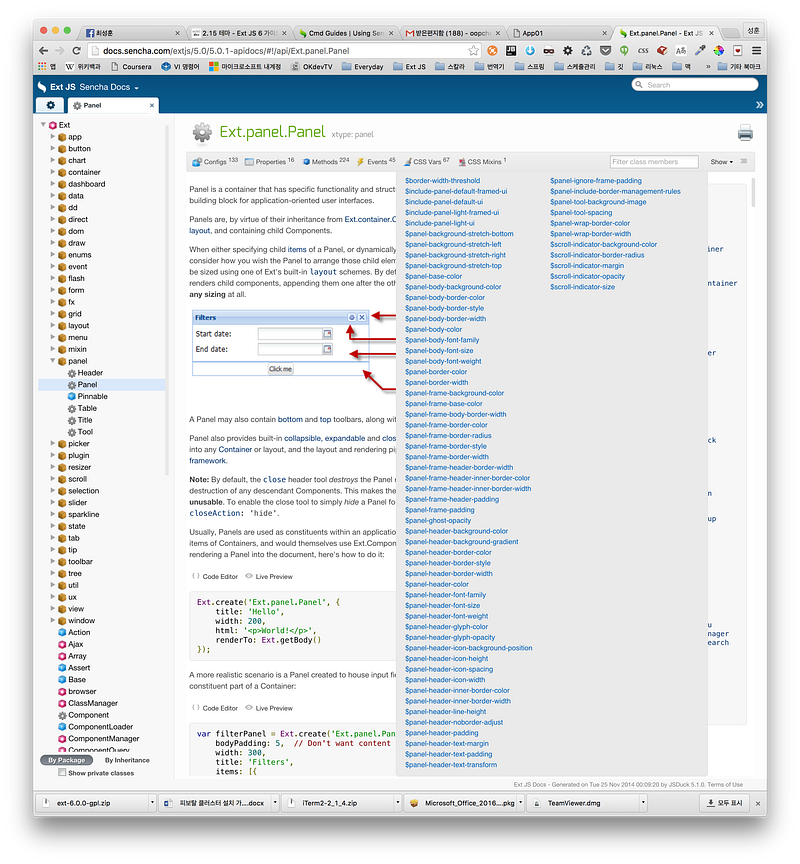The height and width of the screenshot is (864, 800).
Task: Click the gear icon next to Ext.panel.Panel title
Action: coord(202,133)
